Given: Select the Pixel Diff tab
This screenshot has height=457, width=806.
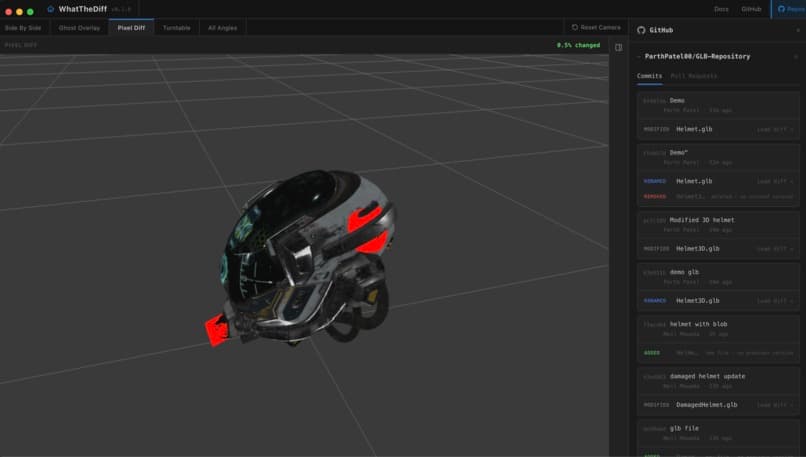Looking at the screenshot, I should [x=131, y=28].
